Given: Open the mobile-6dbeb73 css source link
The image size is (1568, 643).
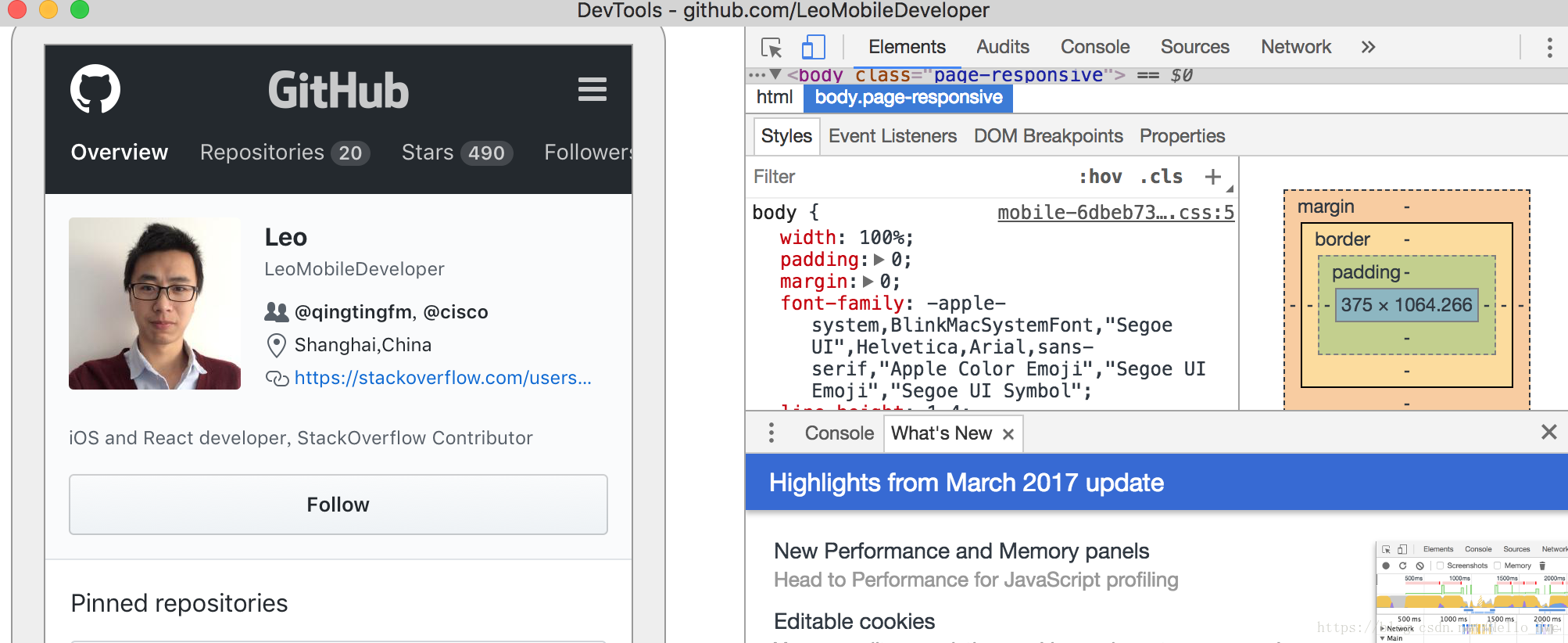Looking at the screenshot, I should coord(1115,213).
